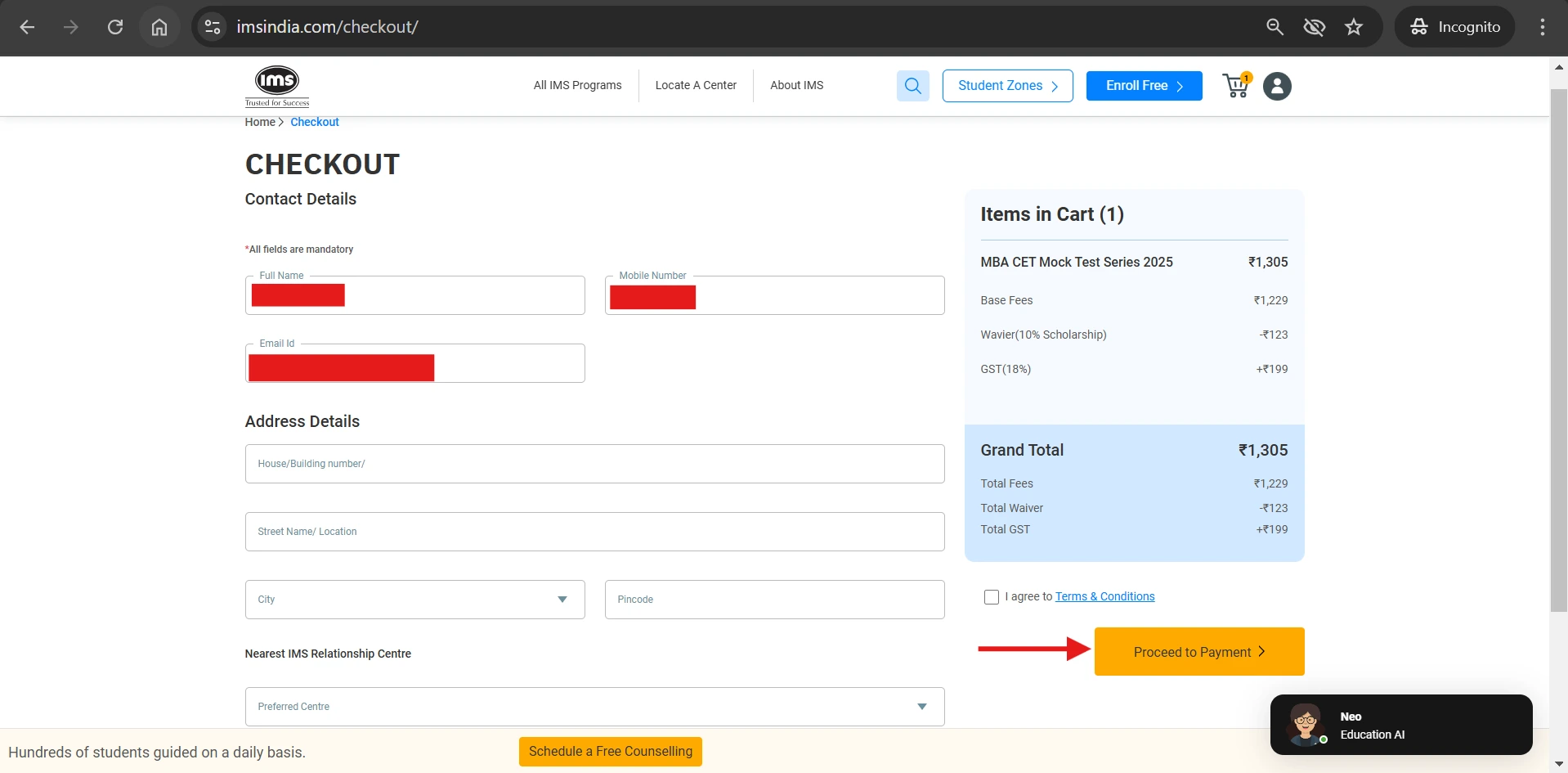Open the browser home page icon
Screen dimensions: 1568x773
159,27
